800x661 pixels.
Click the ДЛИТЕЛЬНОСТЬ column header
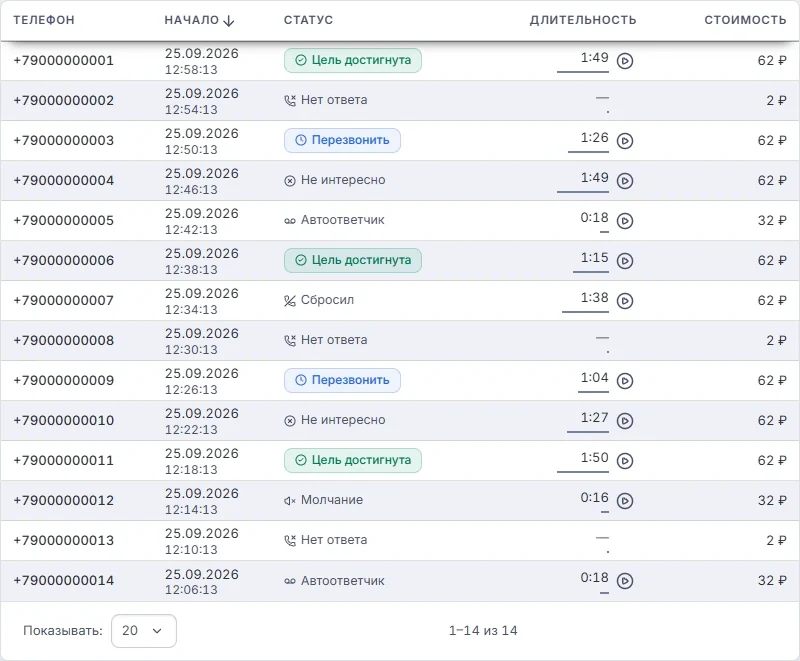coord(583,20)
